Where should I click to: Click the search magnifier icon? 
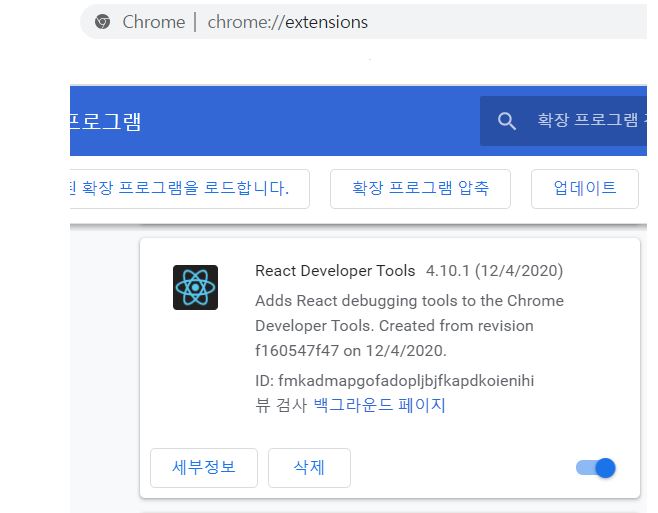click(507, 121)
